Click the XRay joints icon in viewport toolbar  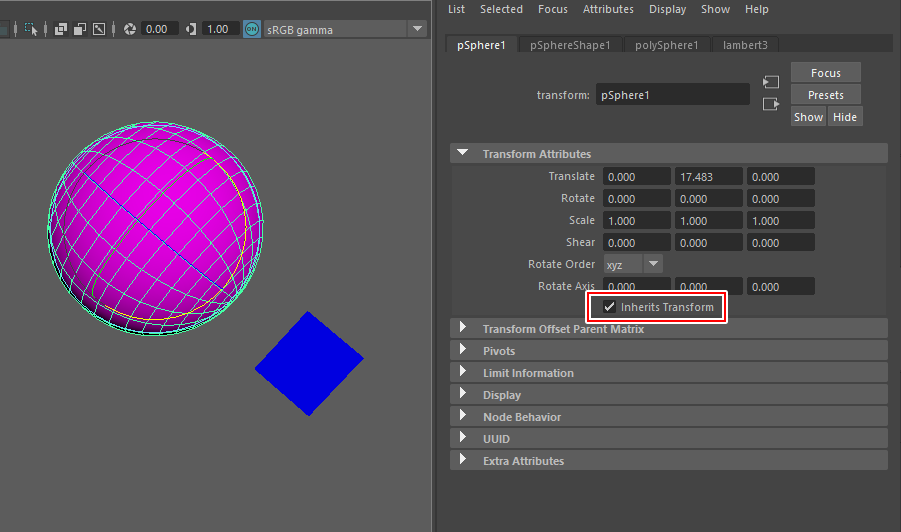(x=99, y=29)
